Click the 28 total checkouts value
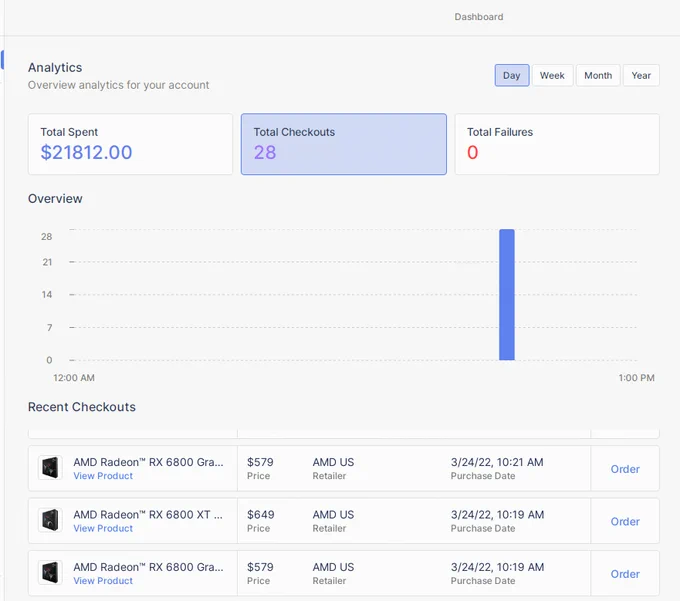The image size is (680, 601). [265, 153]
